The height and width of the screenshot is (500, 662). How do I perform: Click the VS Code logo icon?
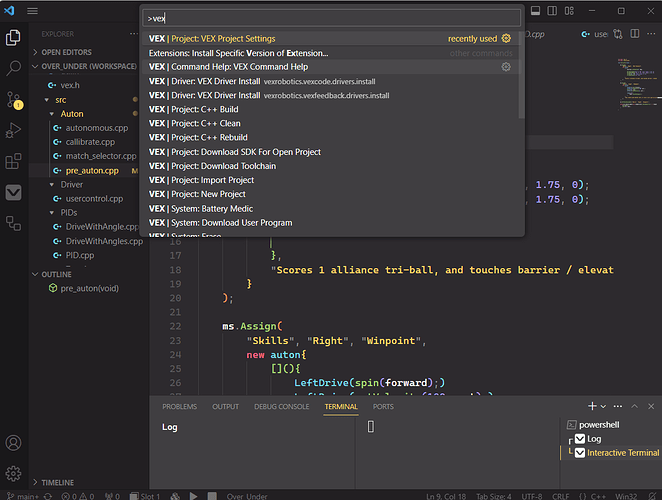pyautogui.click(x=9, y=11)
